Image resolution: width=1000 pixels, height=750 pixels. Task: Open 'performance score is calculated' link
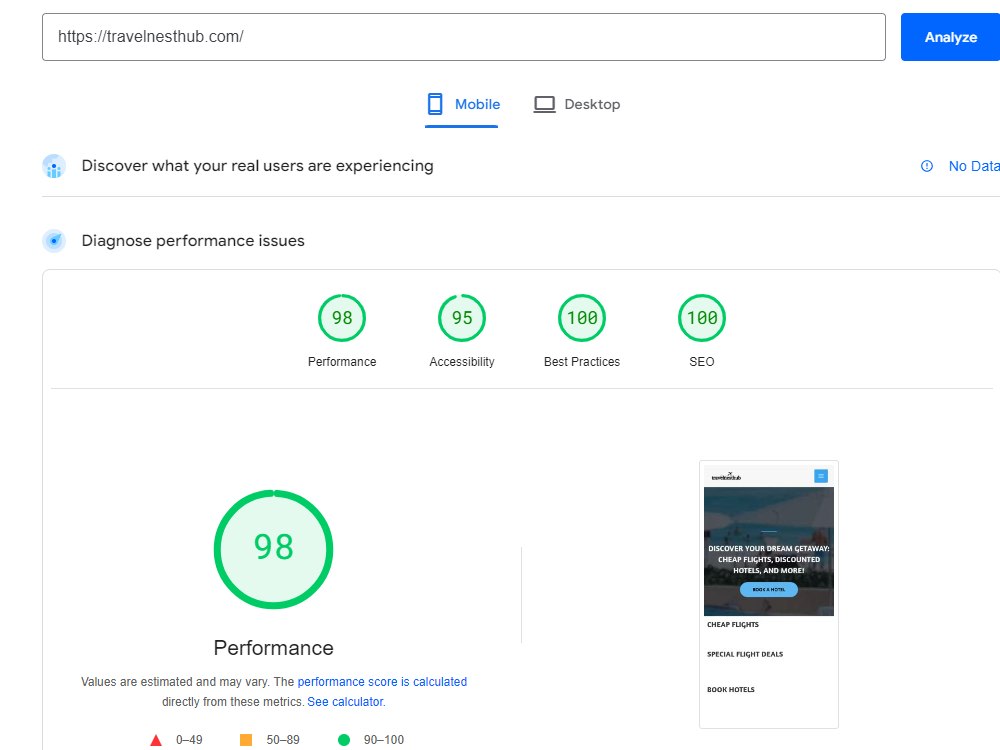[x=382, y=682]
